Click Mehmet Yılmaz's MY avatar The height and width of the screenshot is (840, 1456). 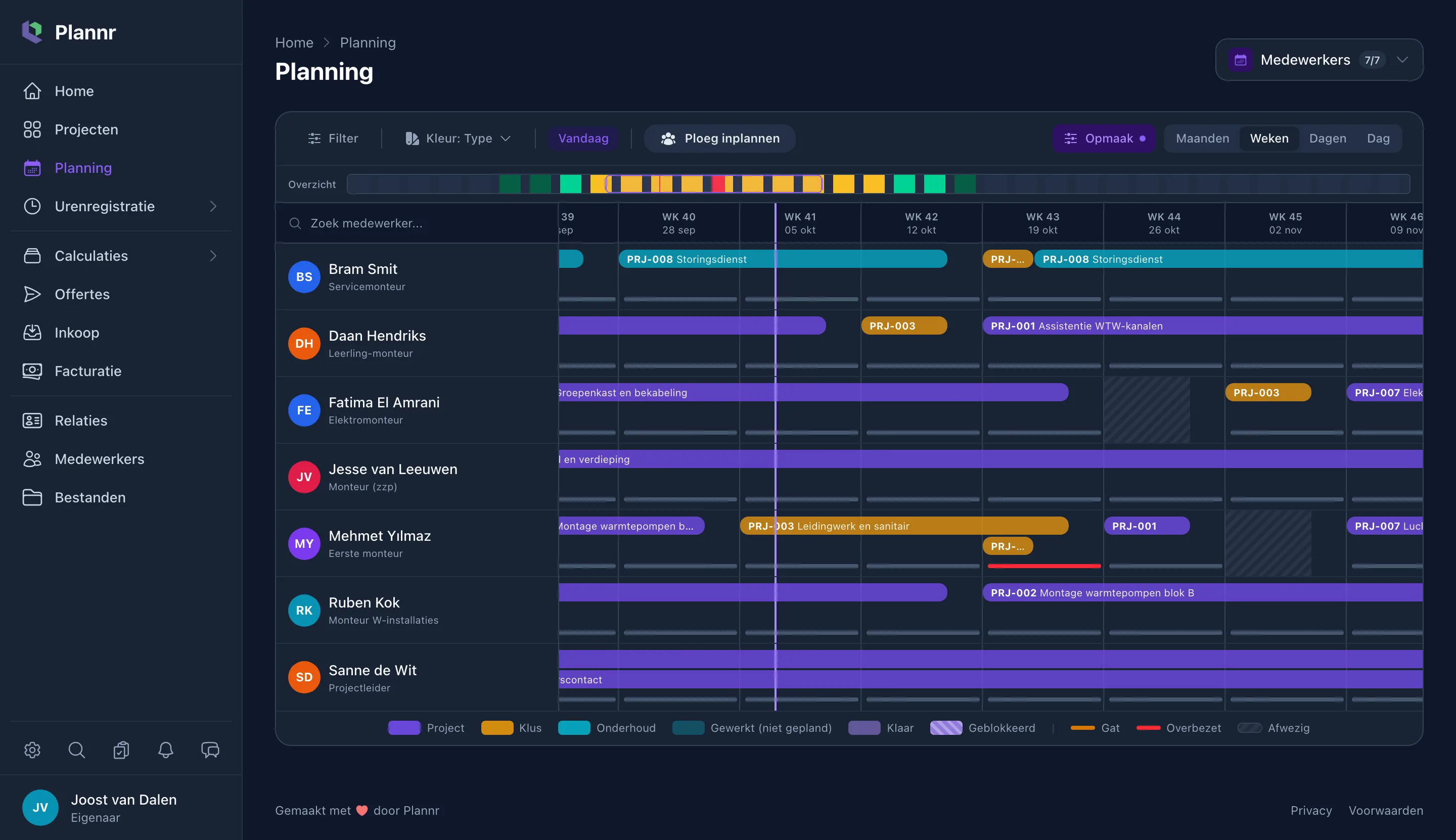coord(304,543)
